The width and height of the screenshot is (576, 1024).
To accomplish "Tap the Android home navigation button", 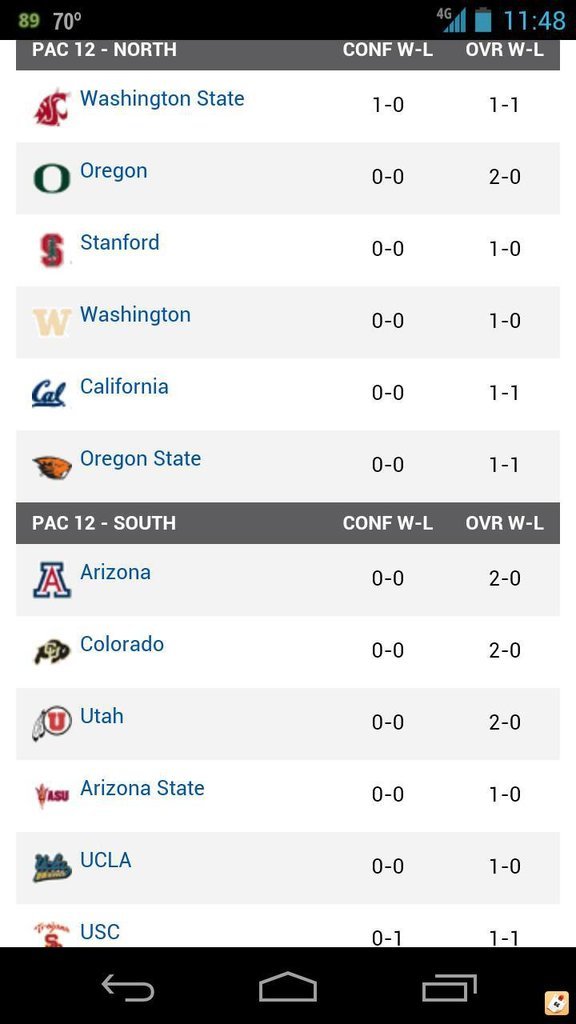I will click(288, 986).
